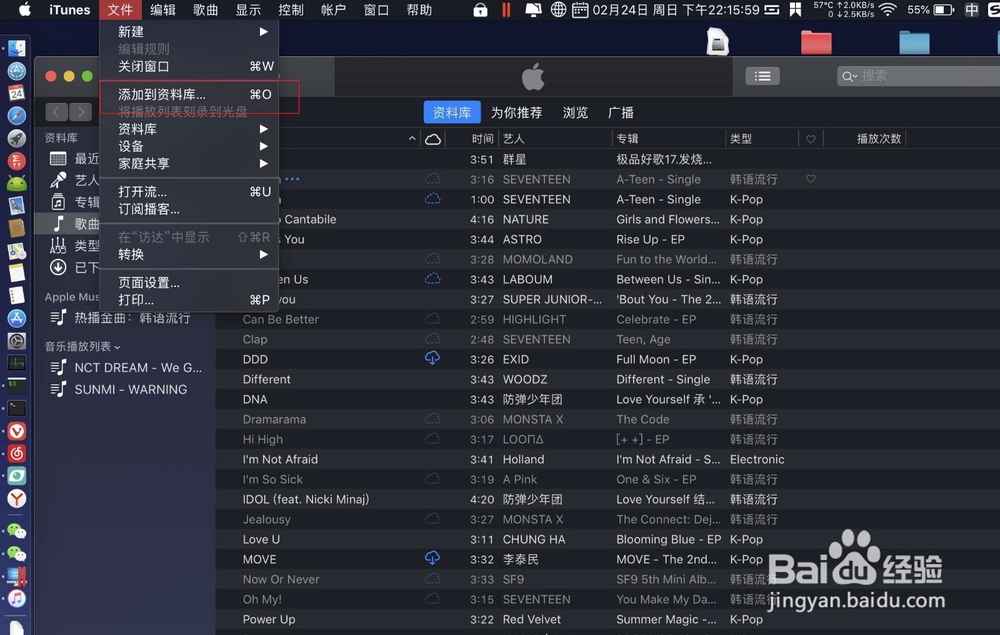This screenshot has width=1000, height=635.
Task: Open Yandex browser from the Dock
Action: point(17,499)
